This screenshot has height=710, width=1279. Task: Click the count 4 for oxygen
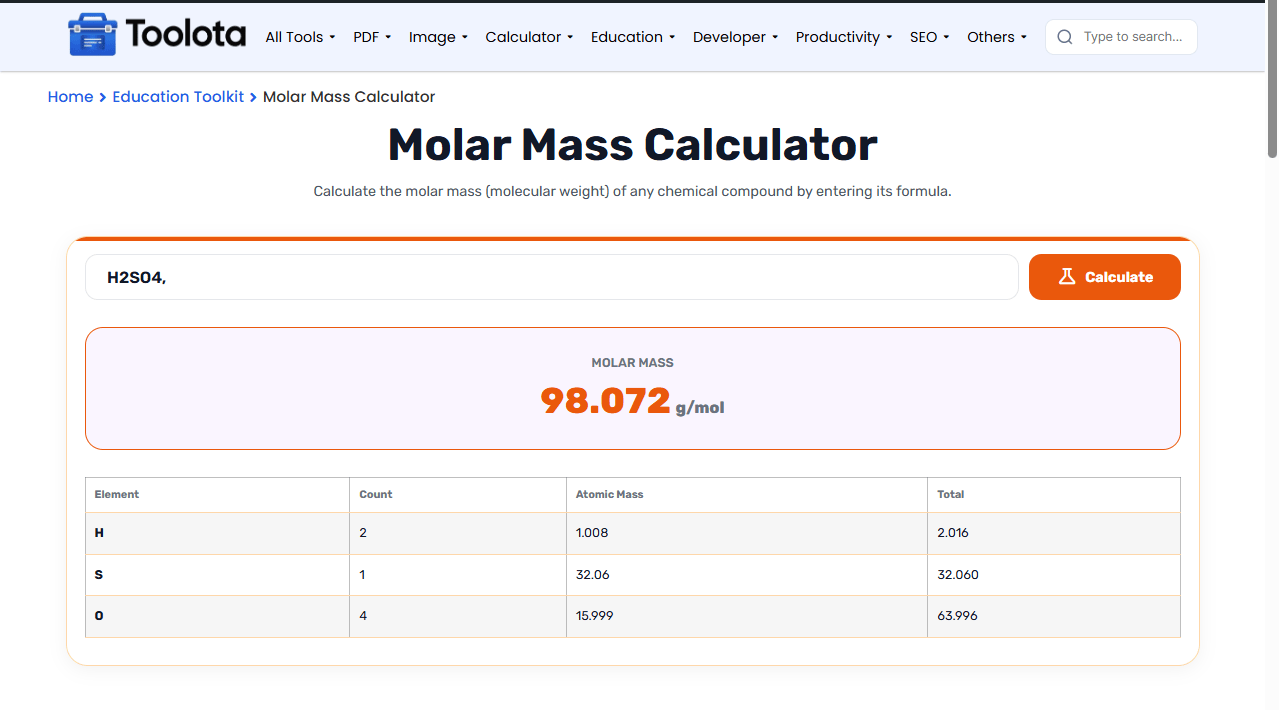363,616
